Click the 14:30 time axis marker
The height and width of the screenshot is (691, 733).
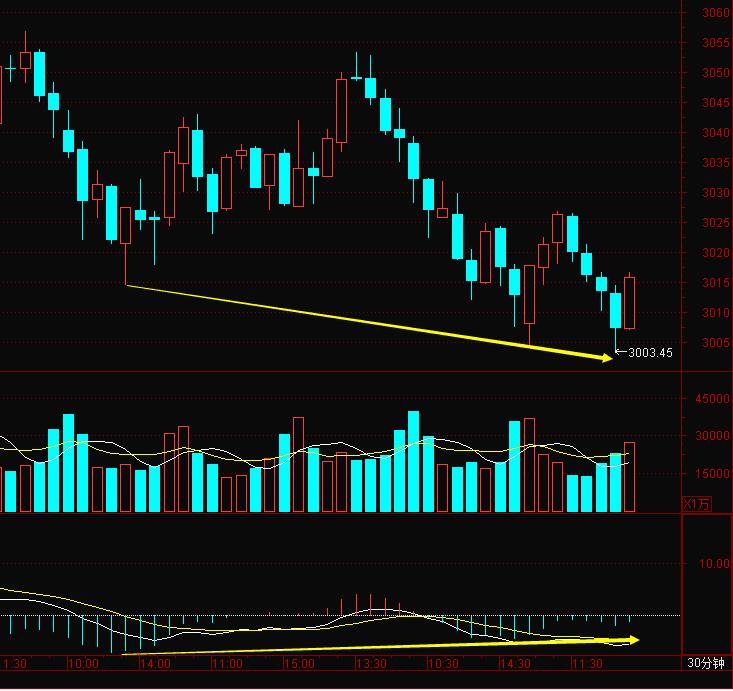pos(514,664)
